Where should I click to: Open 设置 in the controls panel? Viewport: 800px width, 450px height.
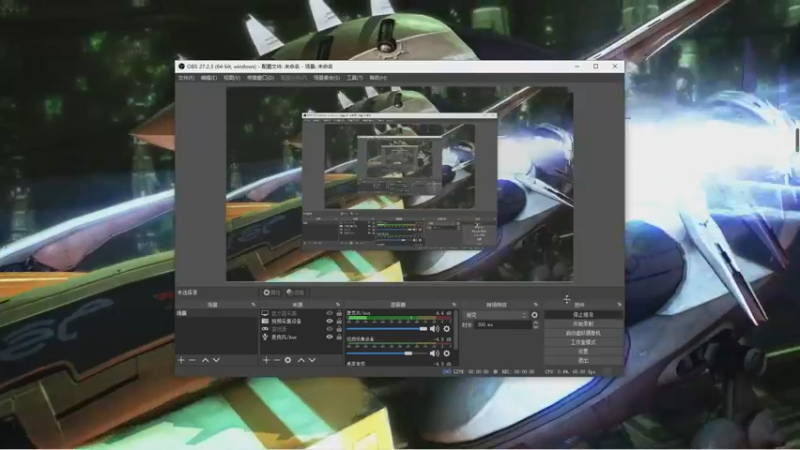click(x=583, y=352)
